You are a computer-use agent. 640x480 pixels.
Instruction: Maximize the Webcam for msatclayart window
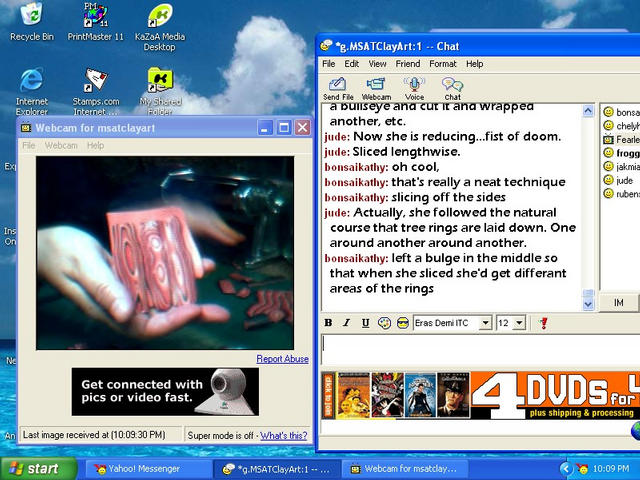(284, 128)
